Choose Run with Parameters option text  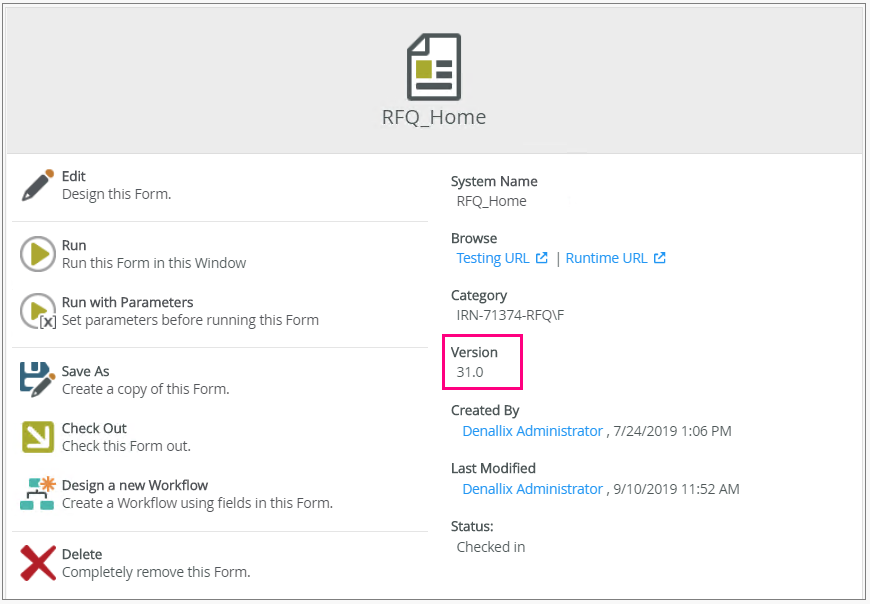pyautogui.click(x=127, y=302)
